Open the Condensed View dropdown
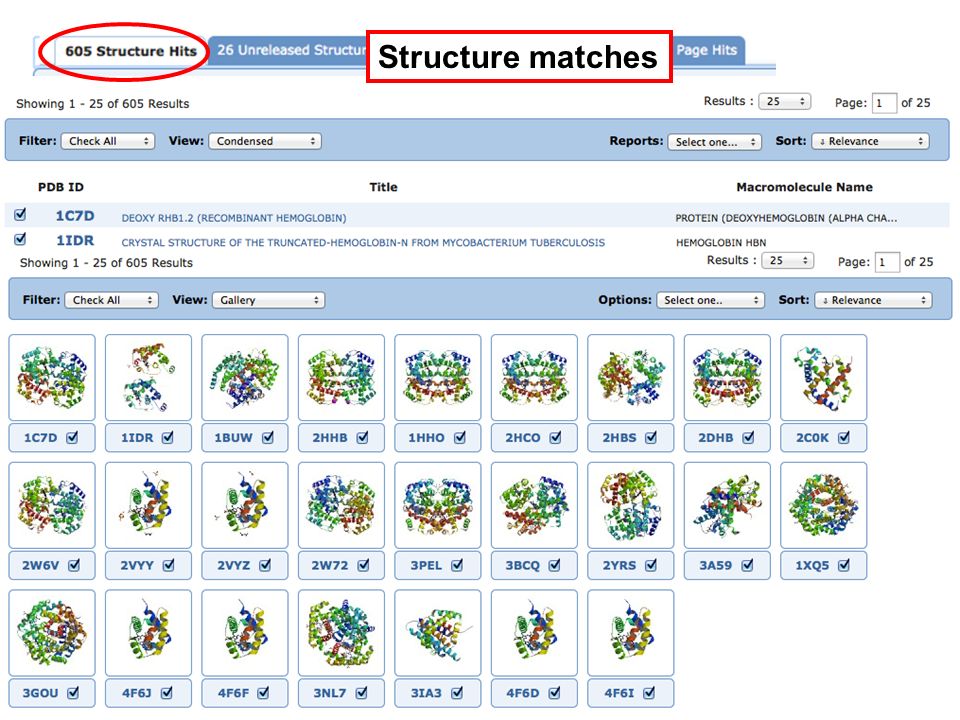Screen dimensions: 960x720 tap(265, 141)
